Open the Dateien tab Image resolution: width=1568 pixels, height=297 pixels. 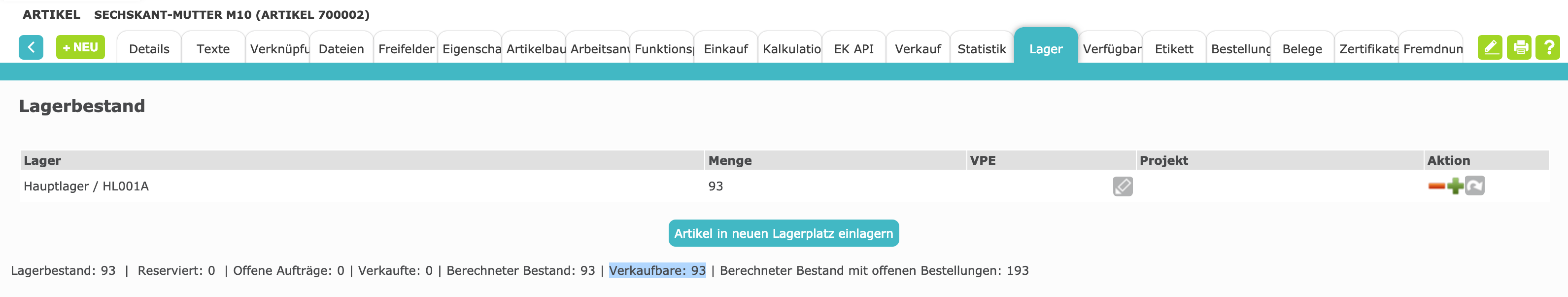tap(341, 49)
